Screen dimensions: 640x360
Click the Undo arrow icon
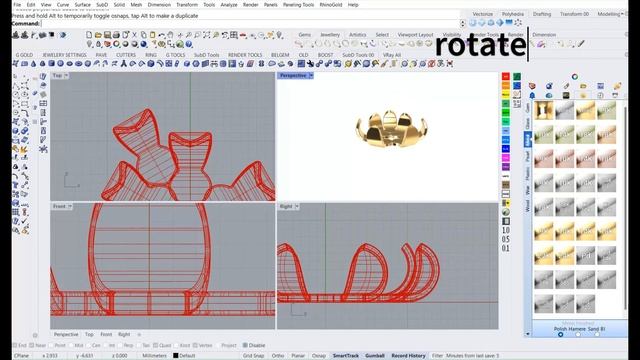(162, 35)
